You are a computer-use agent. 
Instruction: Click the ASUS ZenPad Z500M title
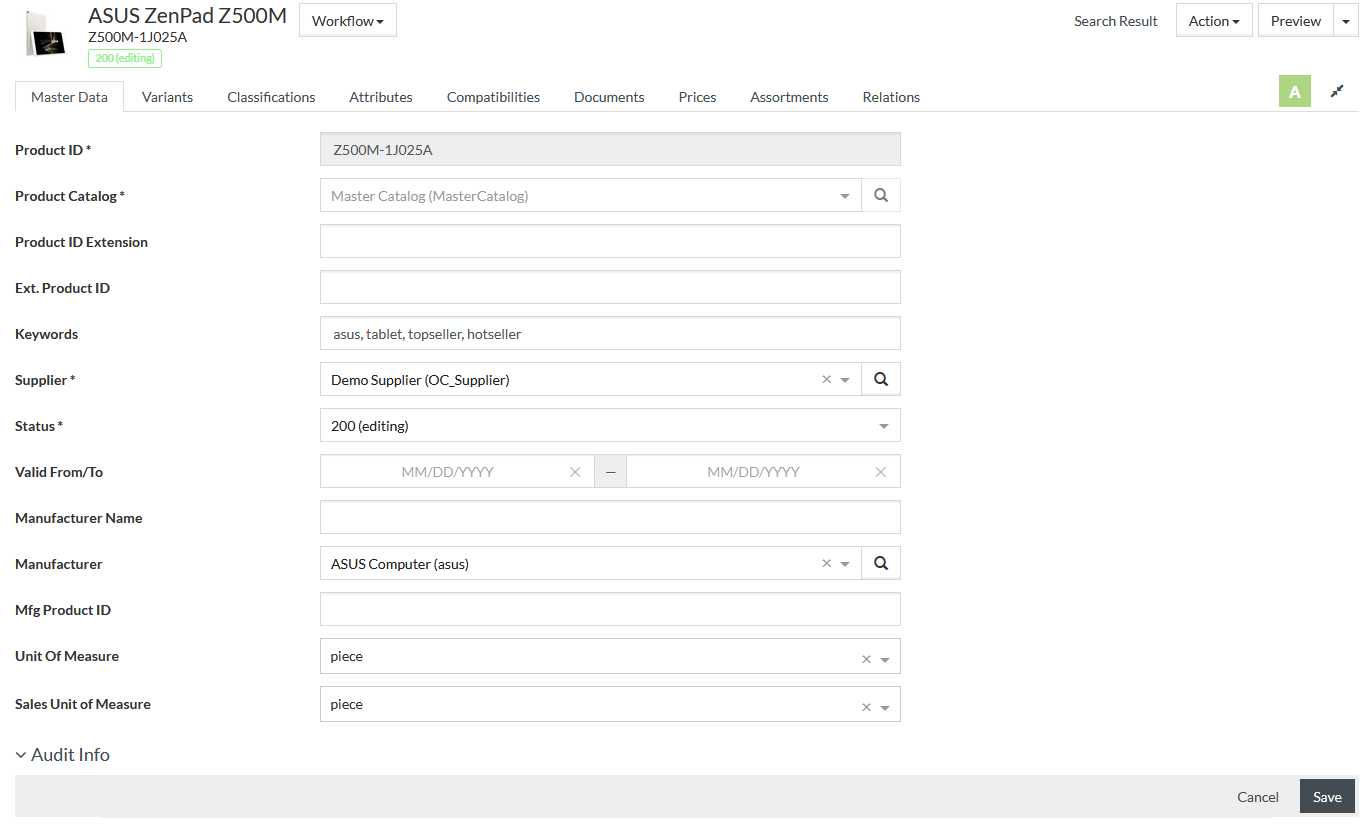pos(187,15)
